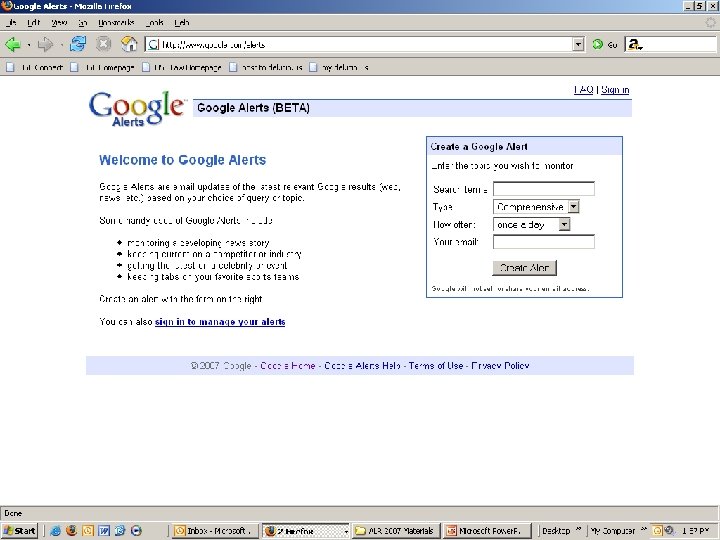Open the Tools menu

point(155,22)
